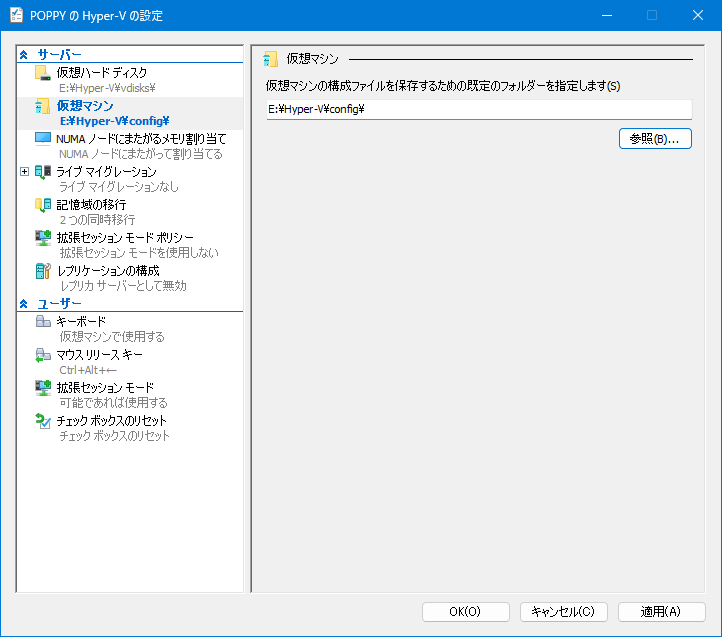This screenshot has width=722, height=637.
Task: Minimize the Hyper-V settings window
Action: point(607,15)
